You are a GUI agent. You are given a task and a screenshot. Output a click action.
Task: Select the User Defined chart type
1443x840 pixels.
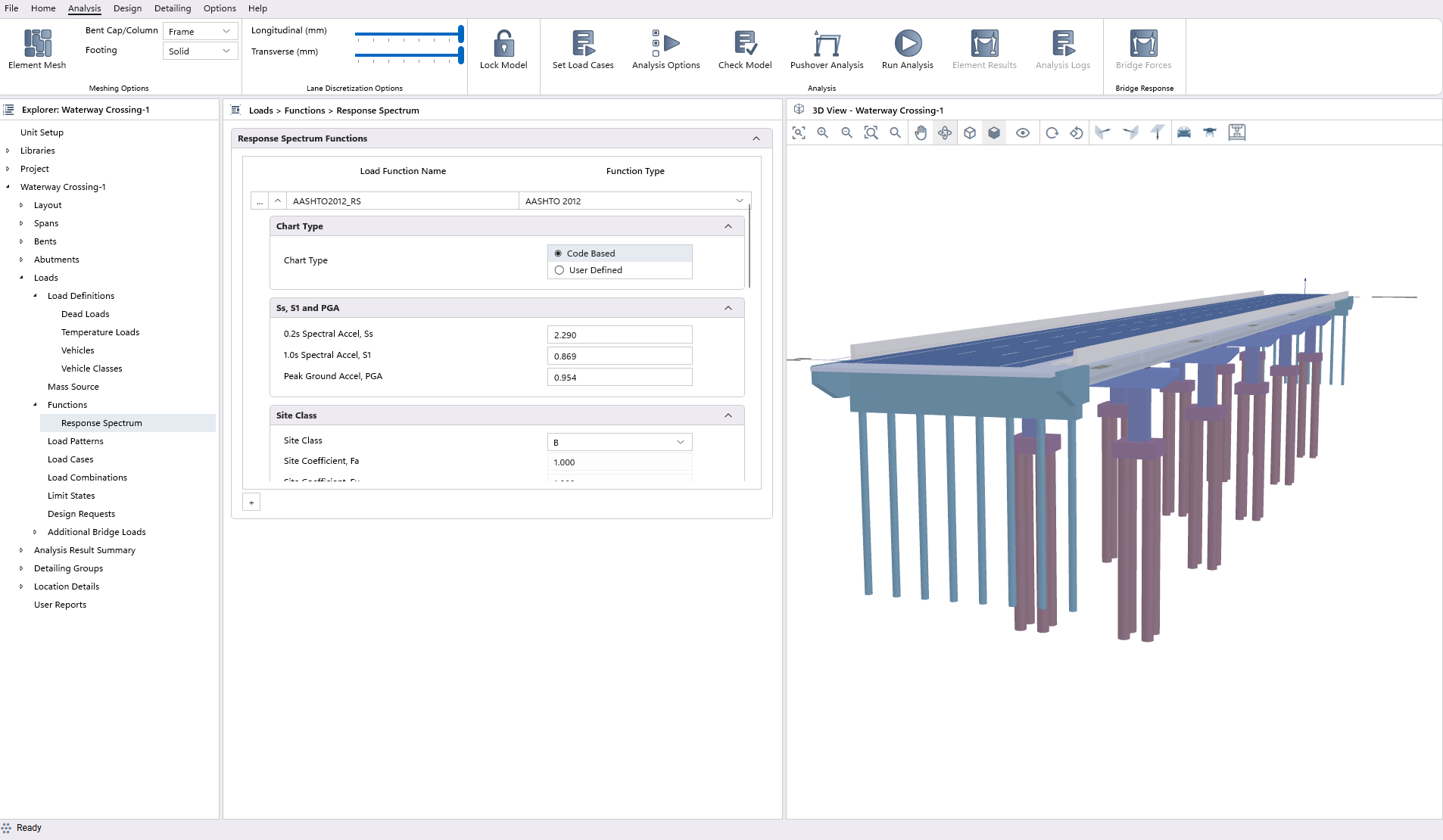(559, 270)
